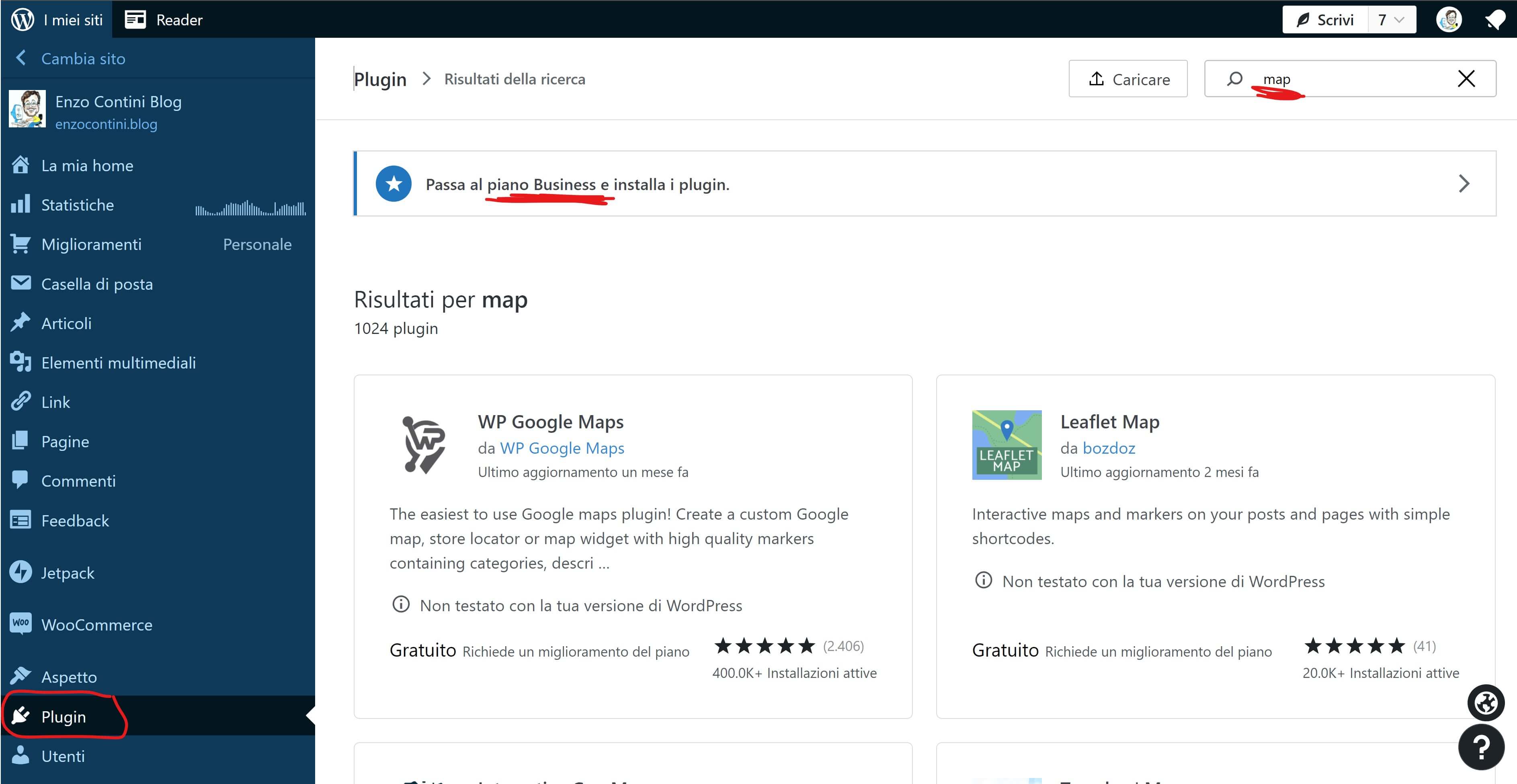The width and height of the screenshot is (1517, 784).
Task: Click the help question mark button
Action: pos(1481,746)
